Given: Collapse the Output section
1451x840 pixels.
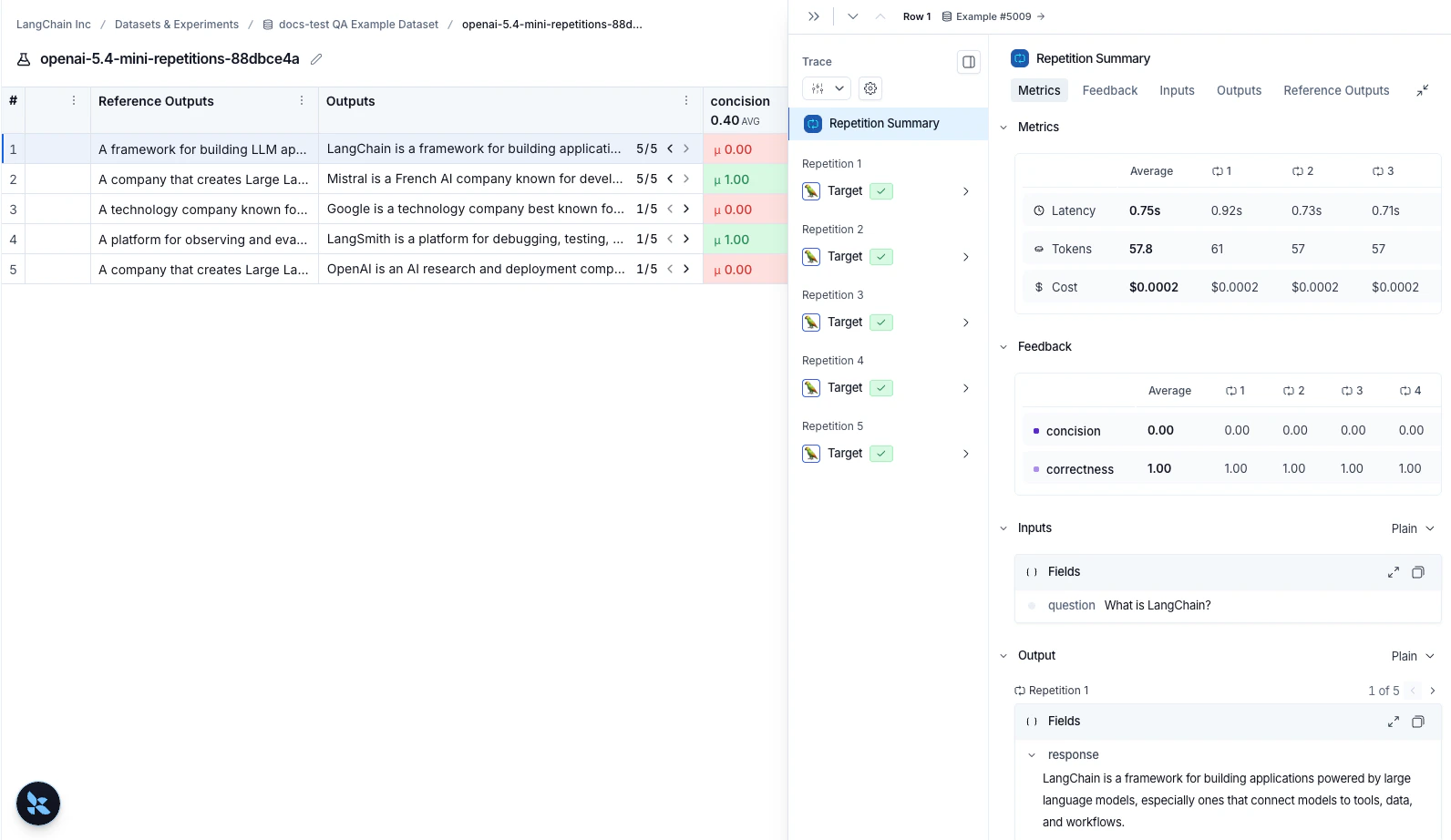Looking at the screenshot, I should point(1003,656).
